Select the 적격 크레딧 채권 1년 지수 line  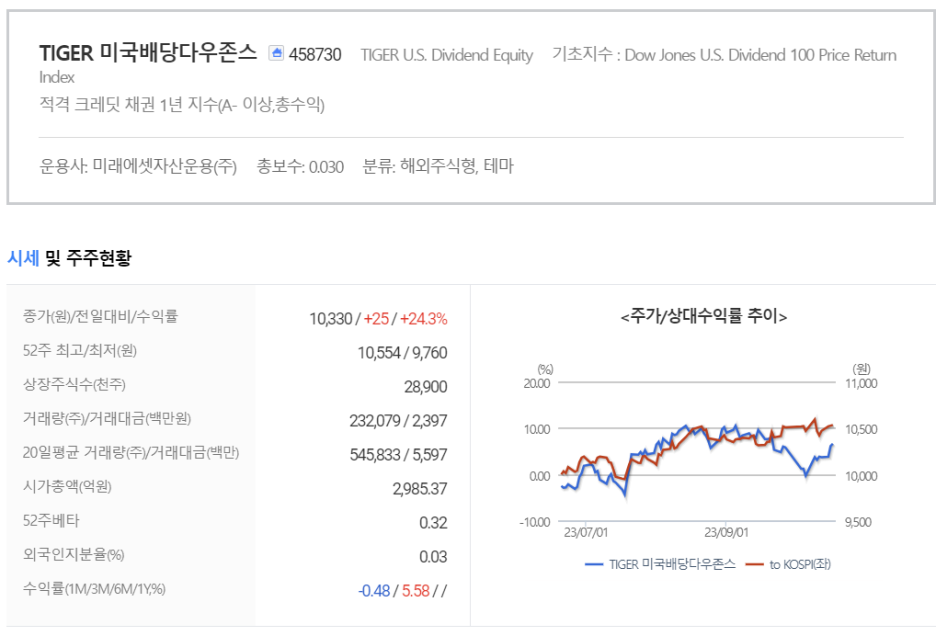[182, 105]
